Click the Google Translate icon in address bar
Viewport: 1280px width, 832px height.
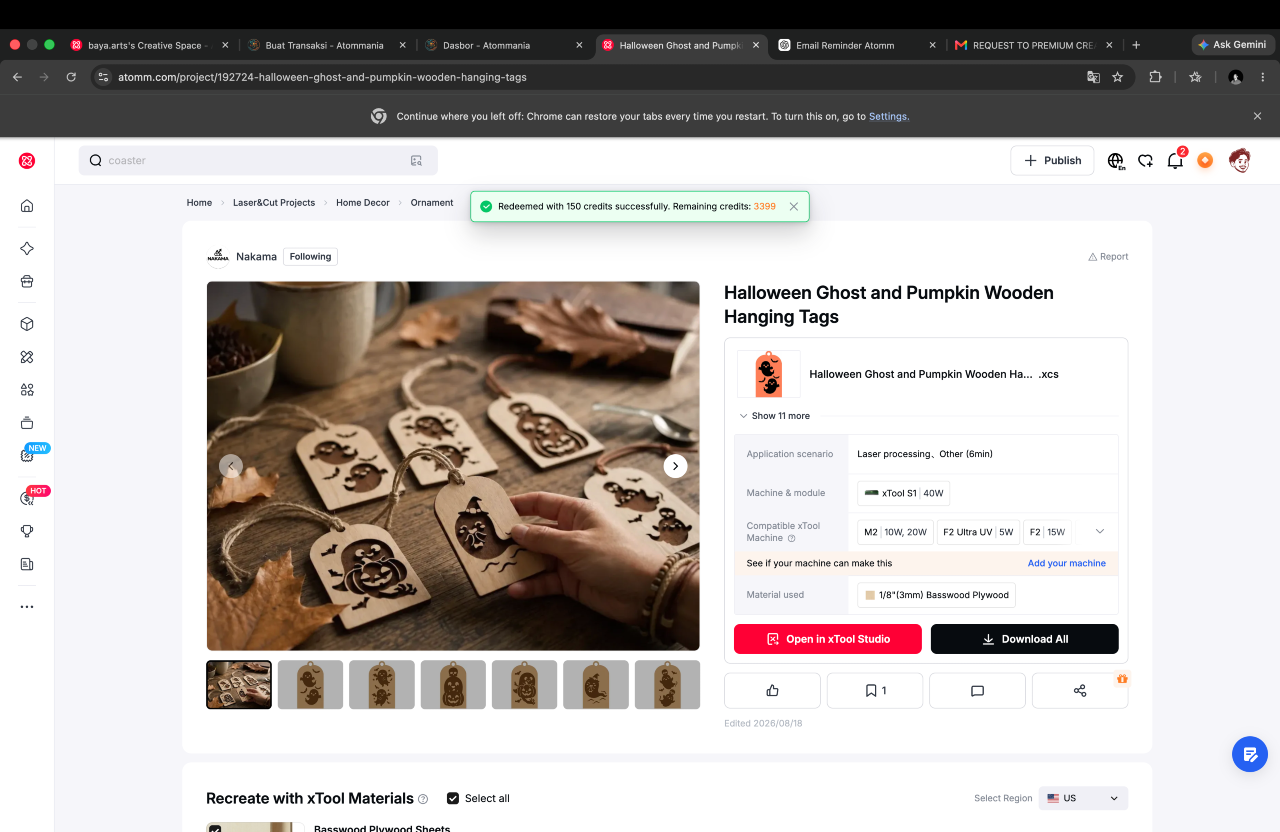pyautogui.click(x=1093, y=77)
